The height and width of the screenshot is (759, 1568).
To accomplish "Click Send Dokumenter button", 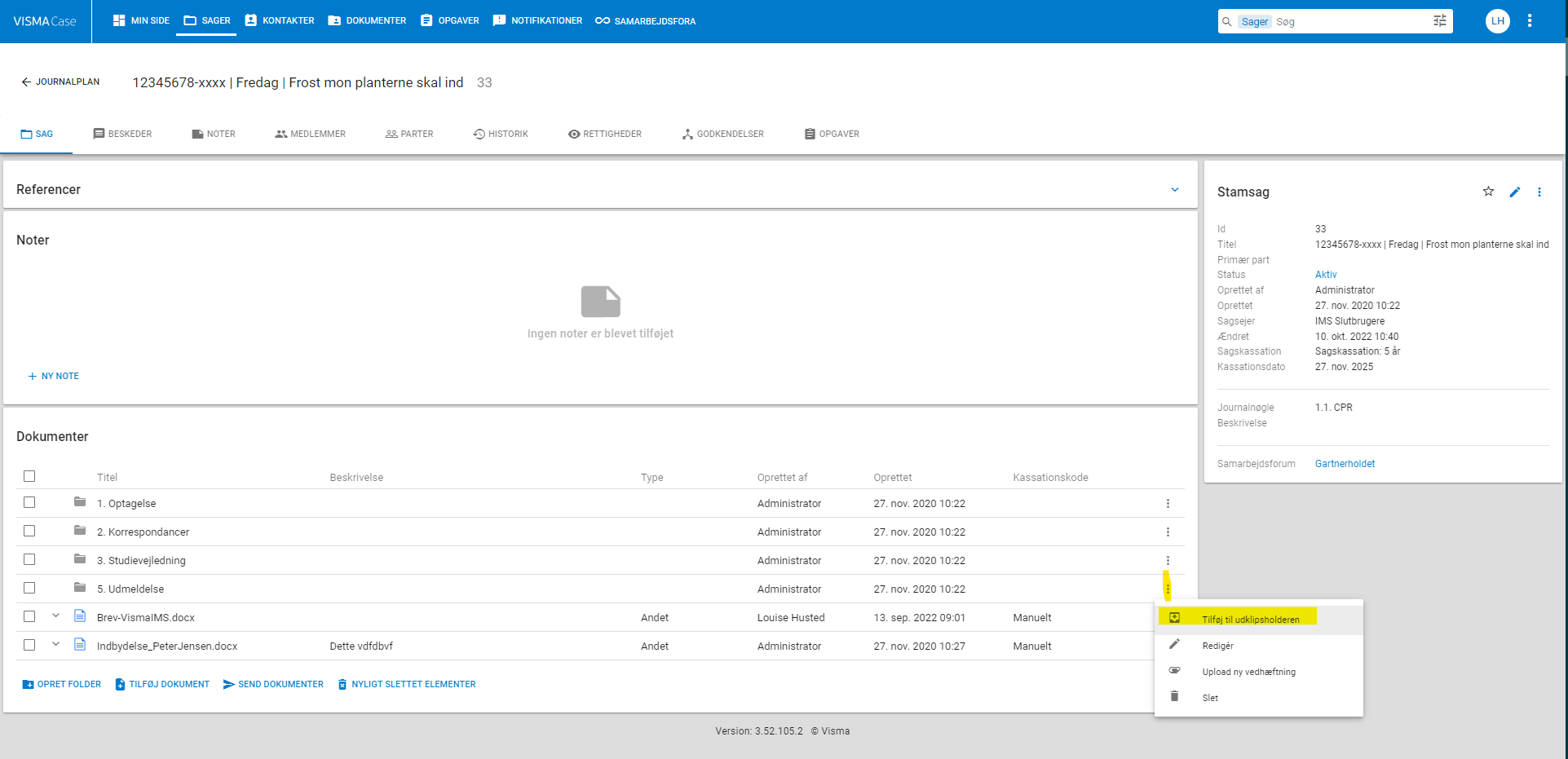I will [273, 685].
